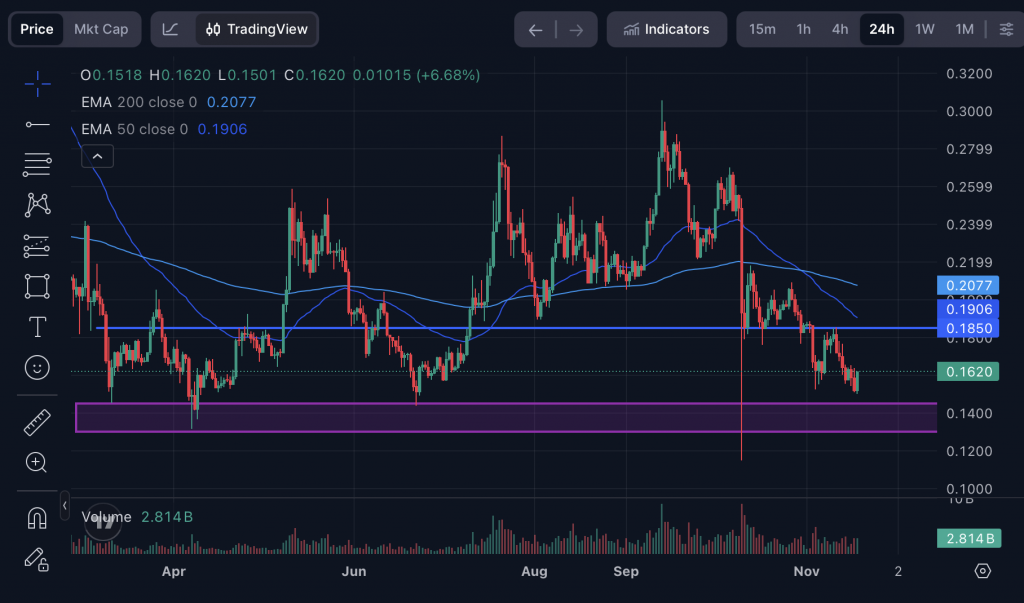Select the text annotation tool

[37, 327]
